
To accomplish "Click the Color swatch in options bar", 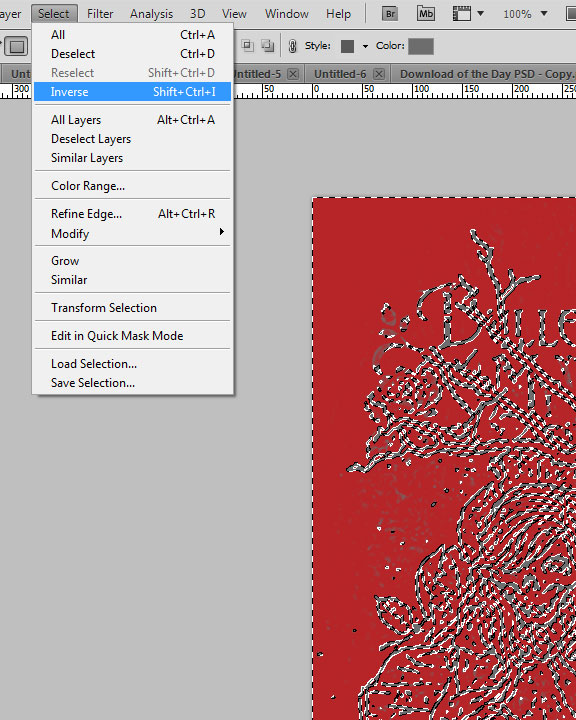I will [x=421, y=46].
